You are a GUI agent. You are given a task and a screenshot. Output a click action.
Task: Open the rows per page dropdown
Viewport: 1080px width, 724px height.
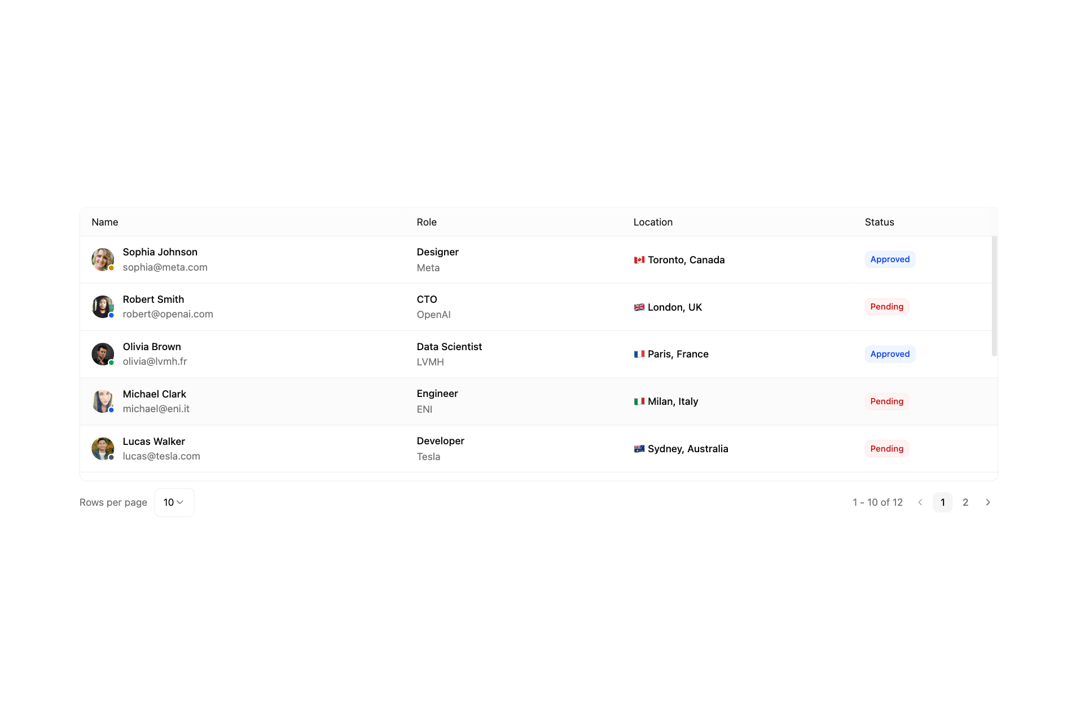[174, 502]
